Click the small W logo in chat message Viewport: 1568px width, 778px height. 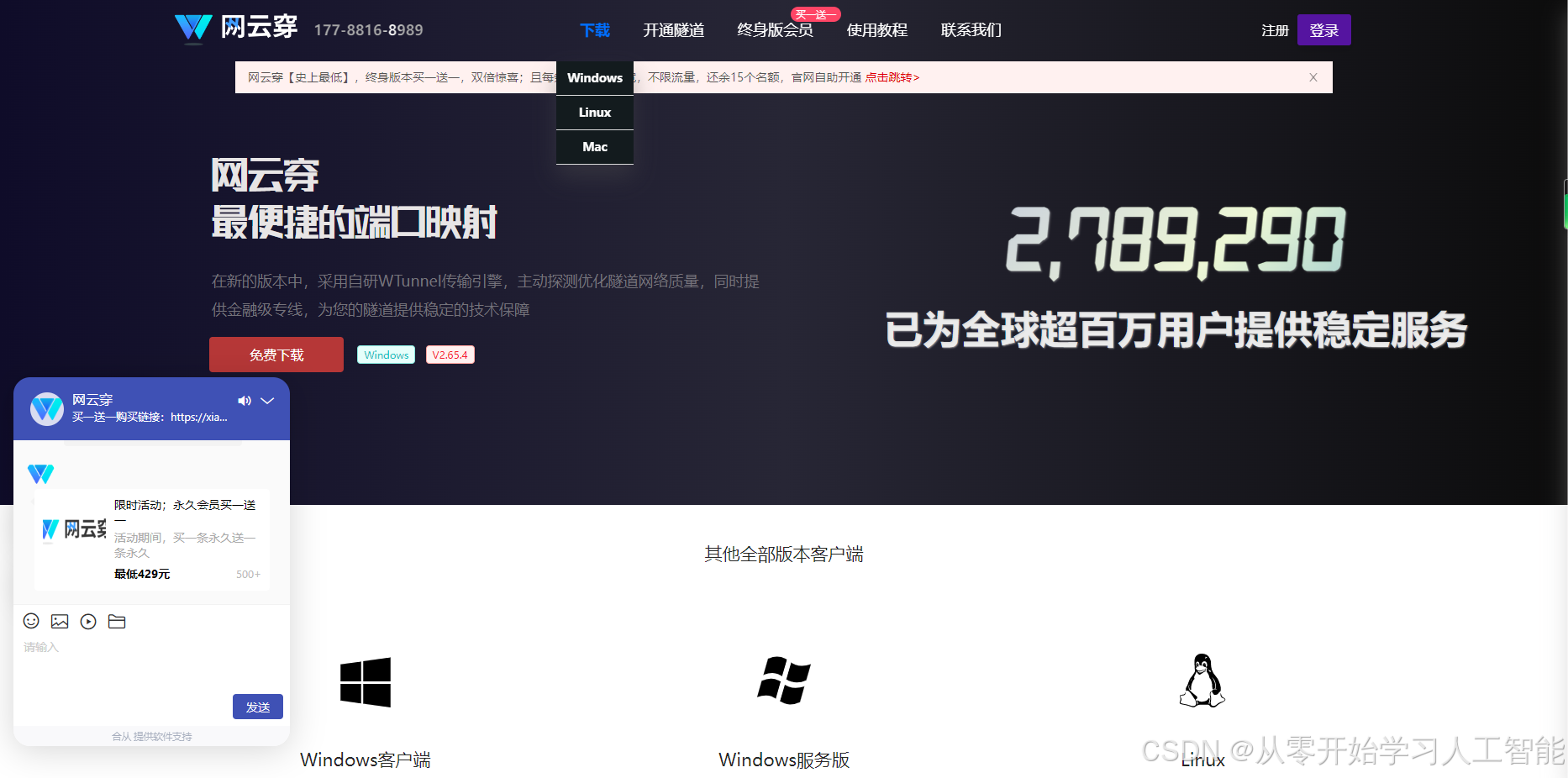(x=40, y=474)
